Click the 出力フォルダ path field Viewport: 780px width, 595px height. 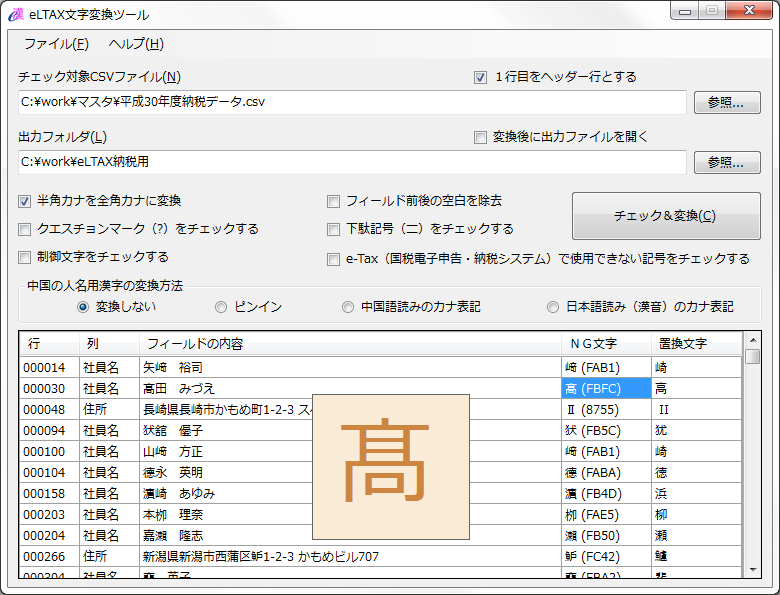click(x=352, y=162)
